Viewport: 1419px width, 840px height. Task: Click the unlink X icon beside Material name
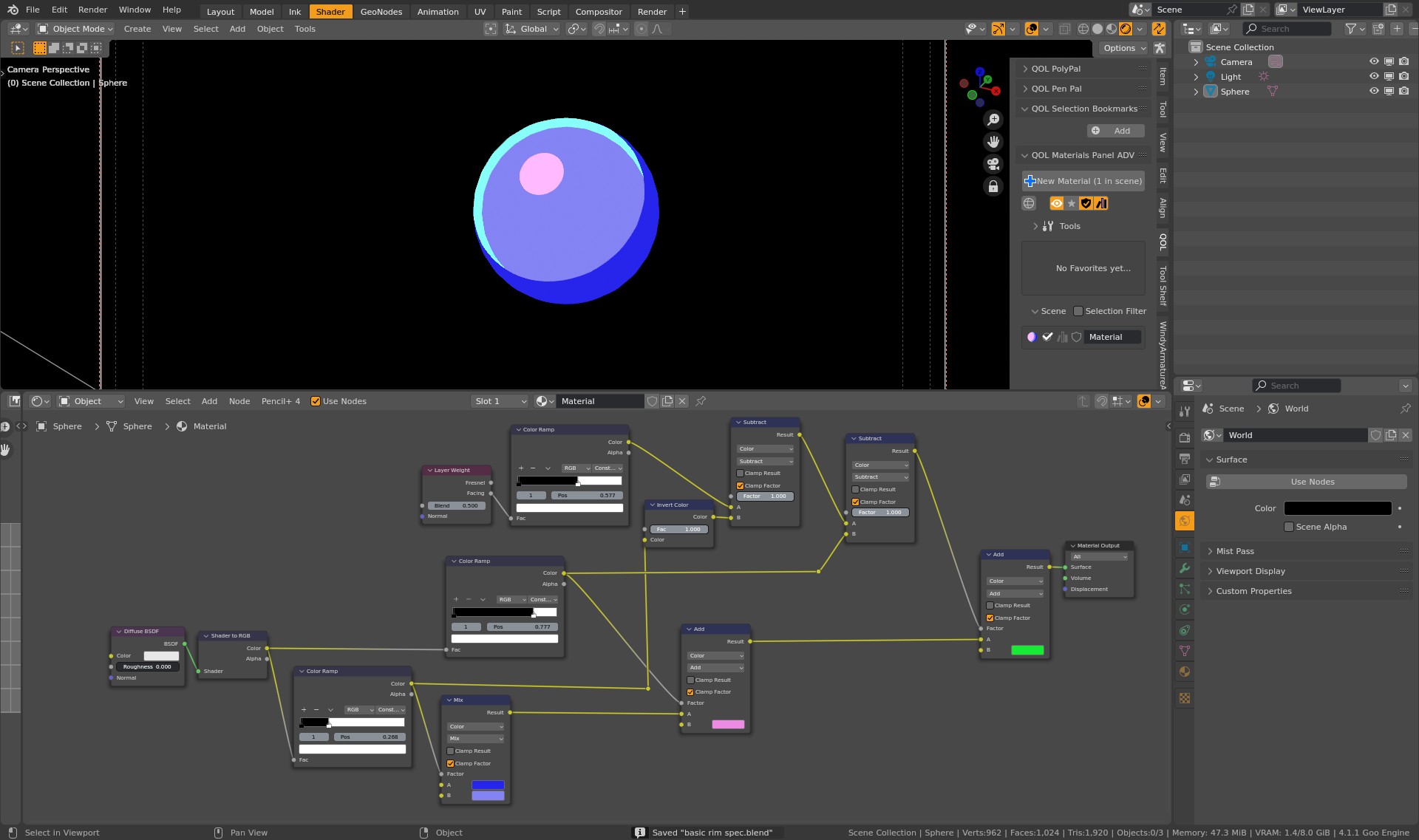pos(682,401)
